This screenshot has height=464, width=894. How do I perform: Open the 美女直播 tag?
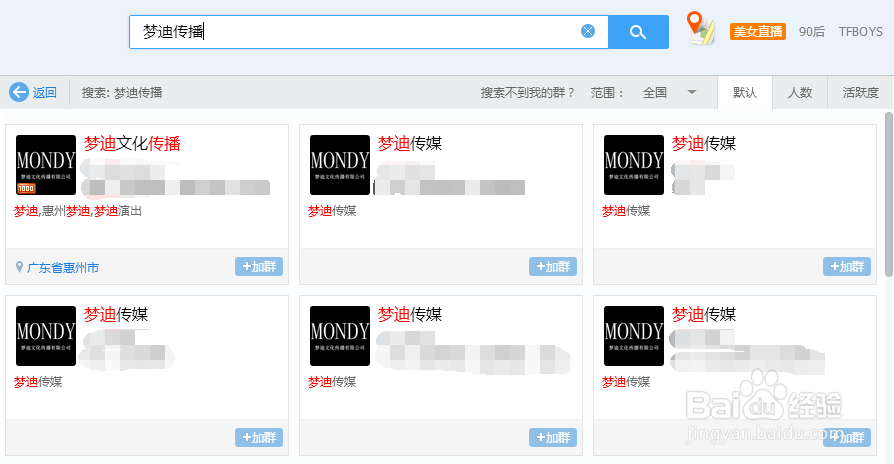758,31
